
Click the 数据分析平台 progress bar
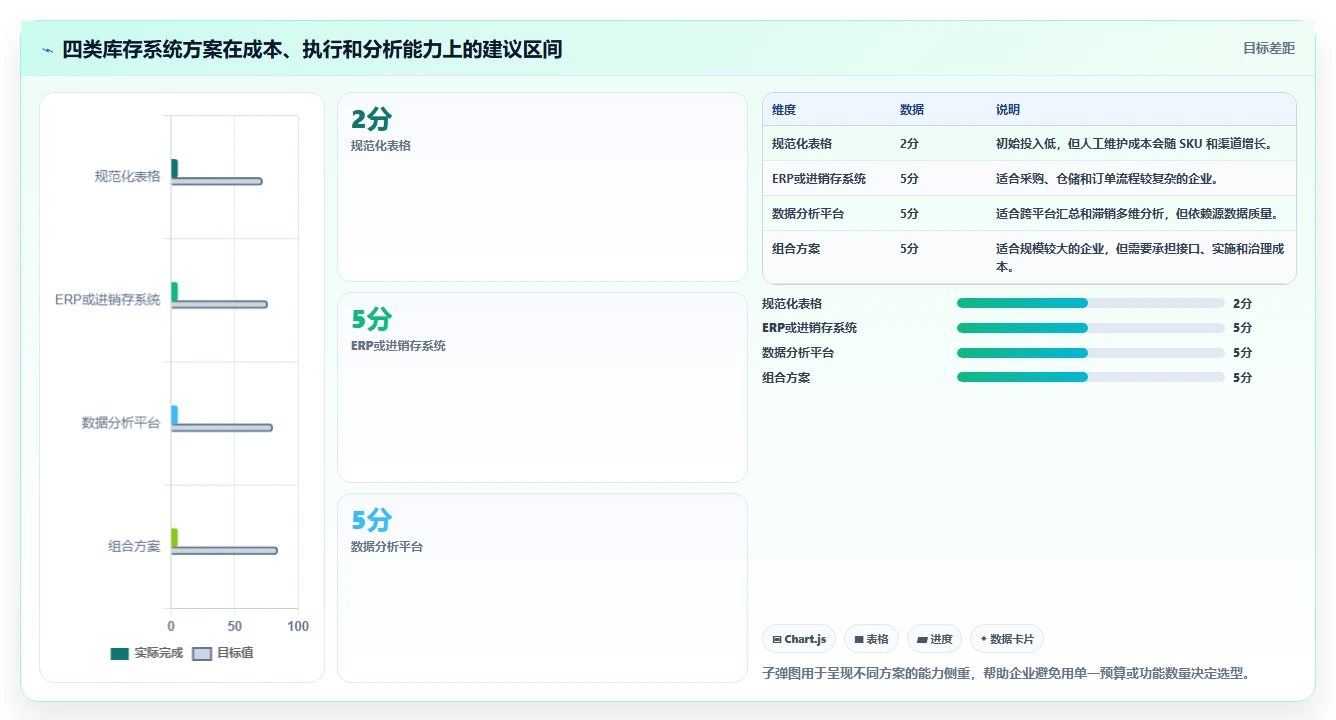pos(1090,353)
